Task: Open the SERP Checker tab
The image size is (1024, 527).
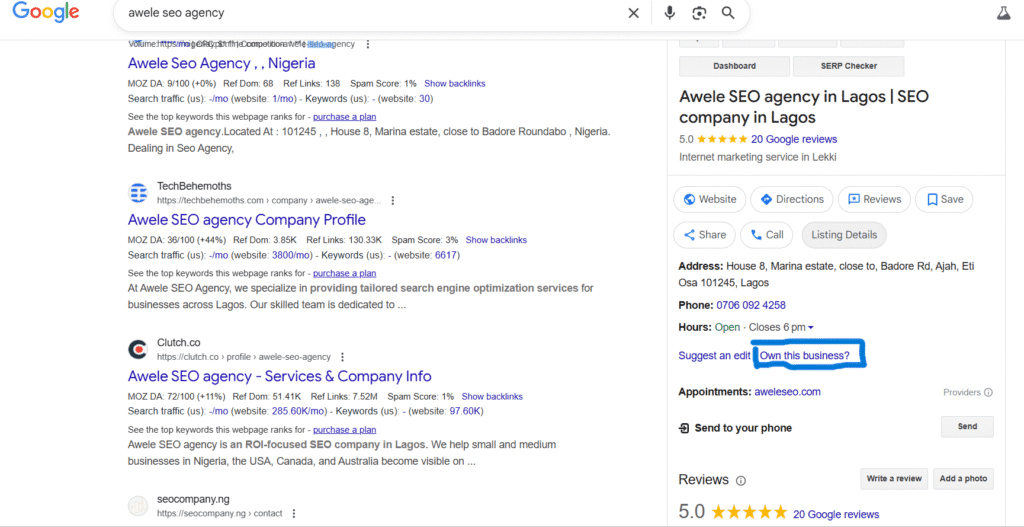Action: tap(848, 66)
